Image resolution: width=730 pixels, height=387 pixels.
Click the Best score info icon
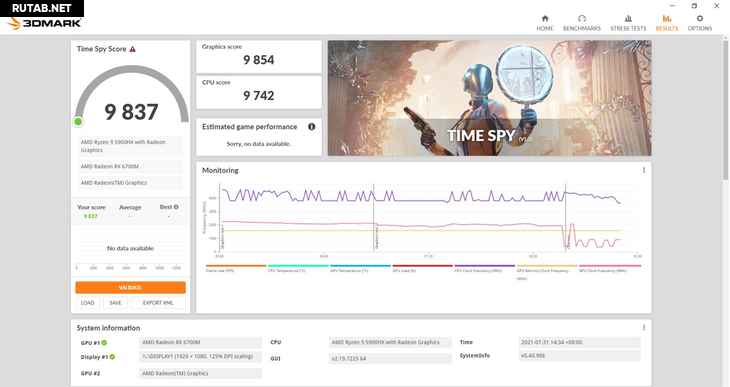176,207
